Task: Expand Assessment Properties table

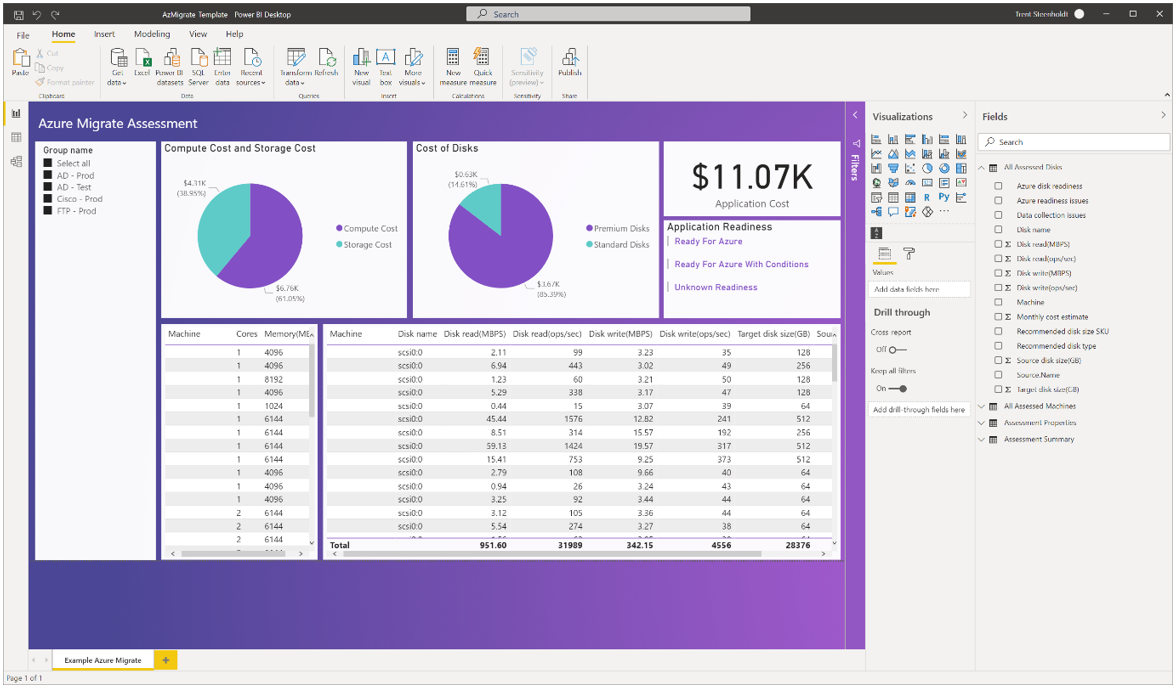Action: tap(981, 423)
